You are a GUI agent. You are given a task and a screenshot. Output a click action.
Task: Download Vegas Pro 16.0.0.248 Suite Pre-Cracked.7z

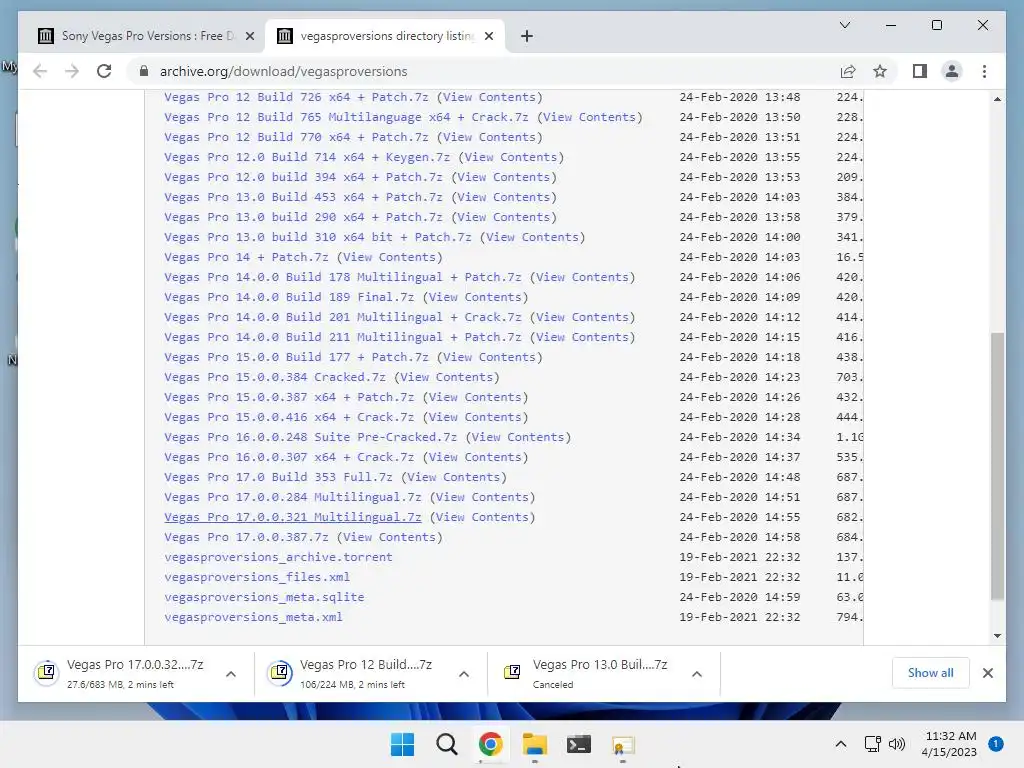[x=310, y=438]
